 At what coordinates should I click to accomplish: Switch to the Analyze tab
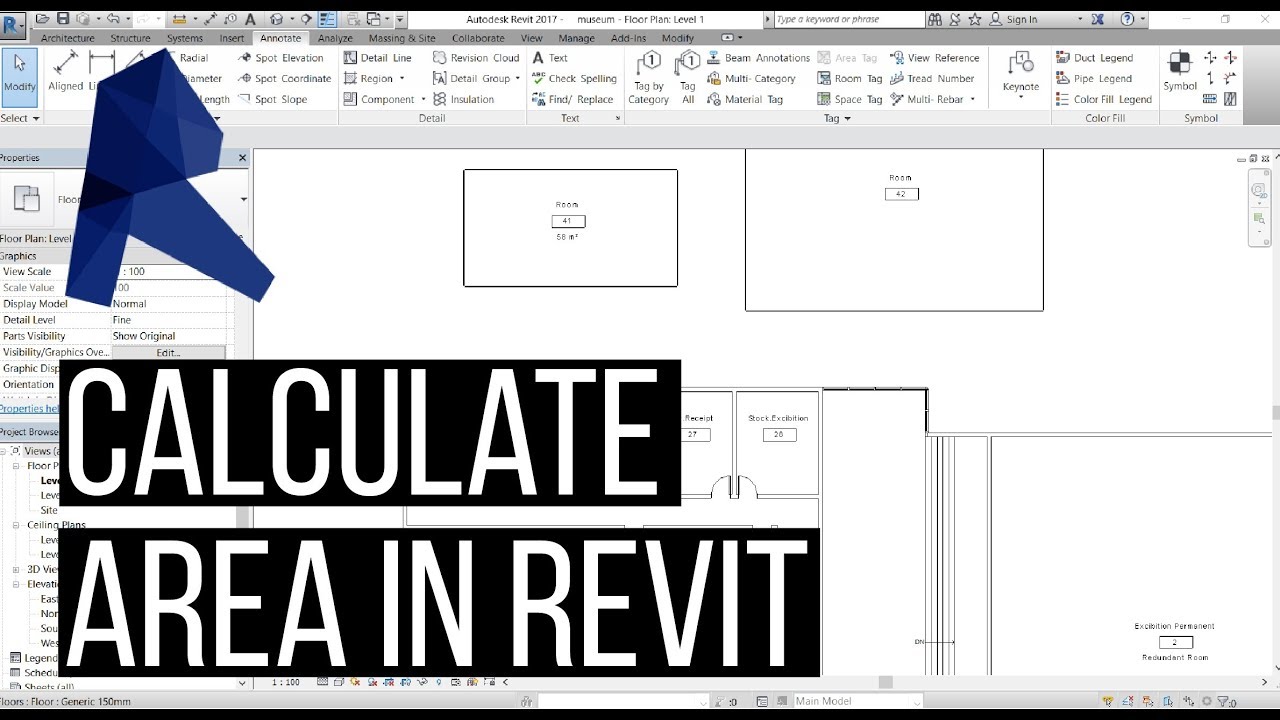[335, 38]
